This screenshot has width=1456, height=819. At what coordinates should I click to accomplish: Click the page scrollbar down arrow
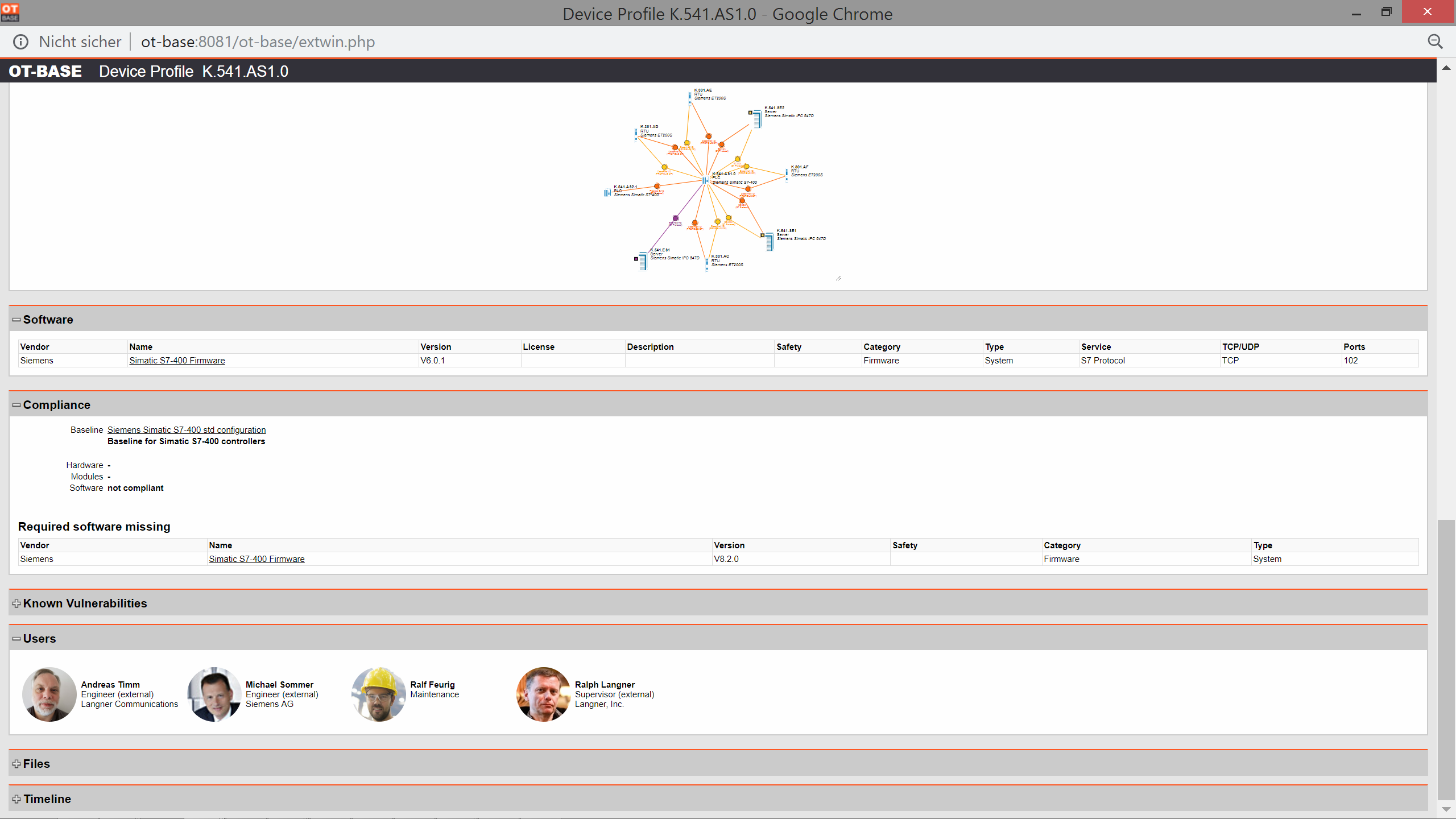tap(1446, 809)
